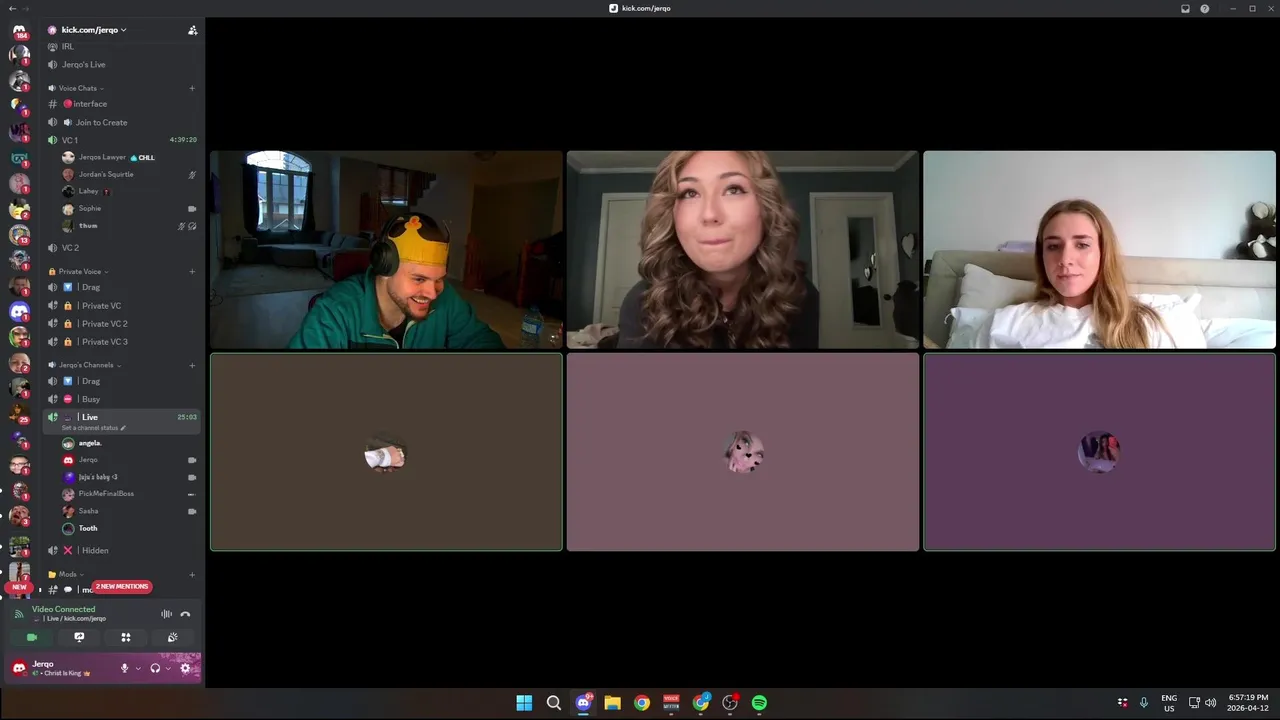
Task: Collapse Jerqo's Channels category
Action: [x=83, y=365]
